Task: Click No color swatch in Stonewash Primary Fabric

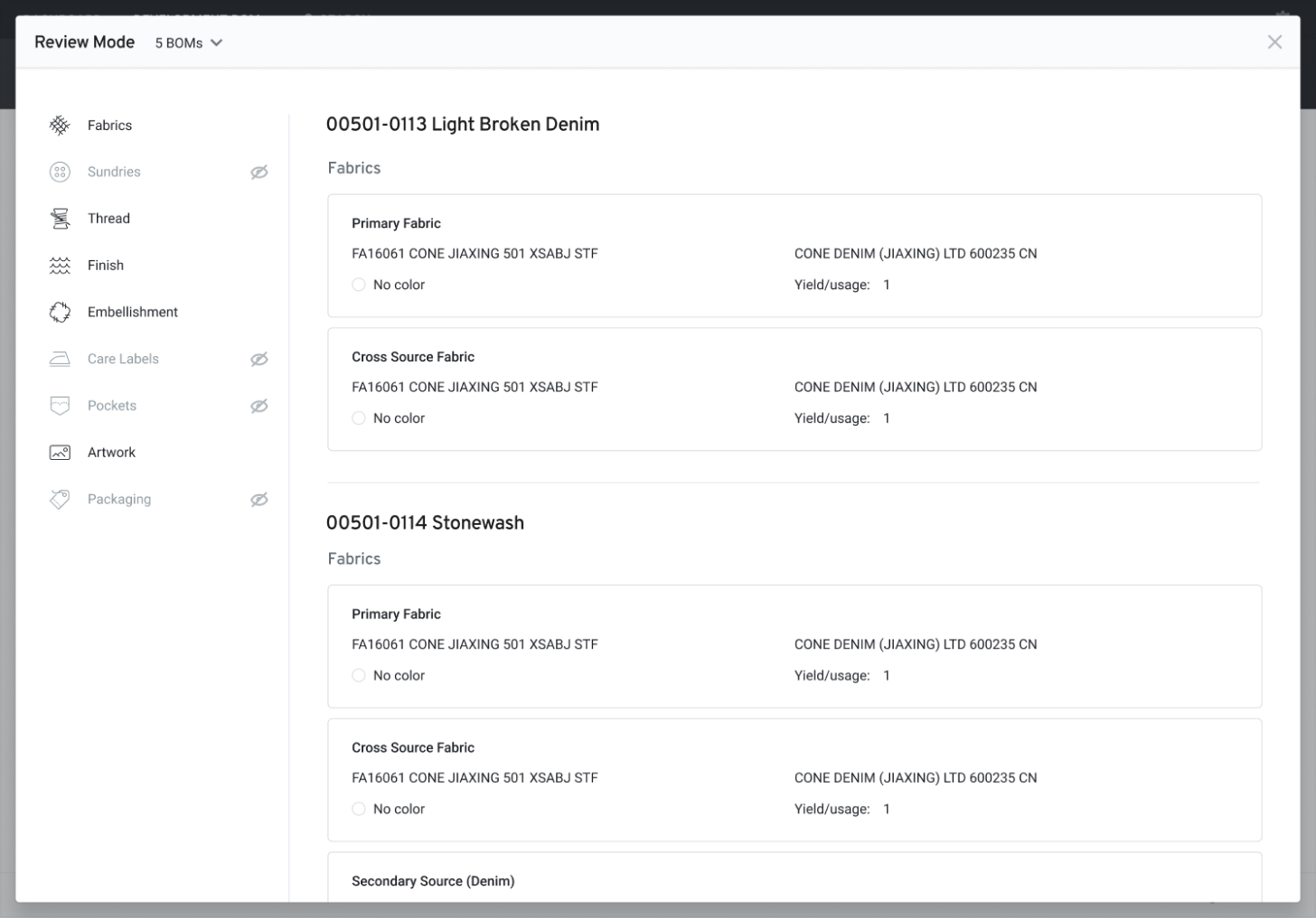Action: point(359,676)
